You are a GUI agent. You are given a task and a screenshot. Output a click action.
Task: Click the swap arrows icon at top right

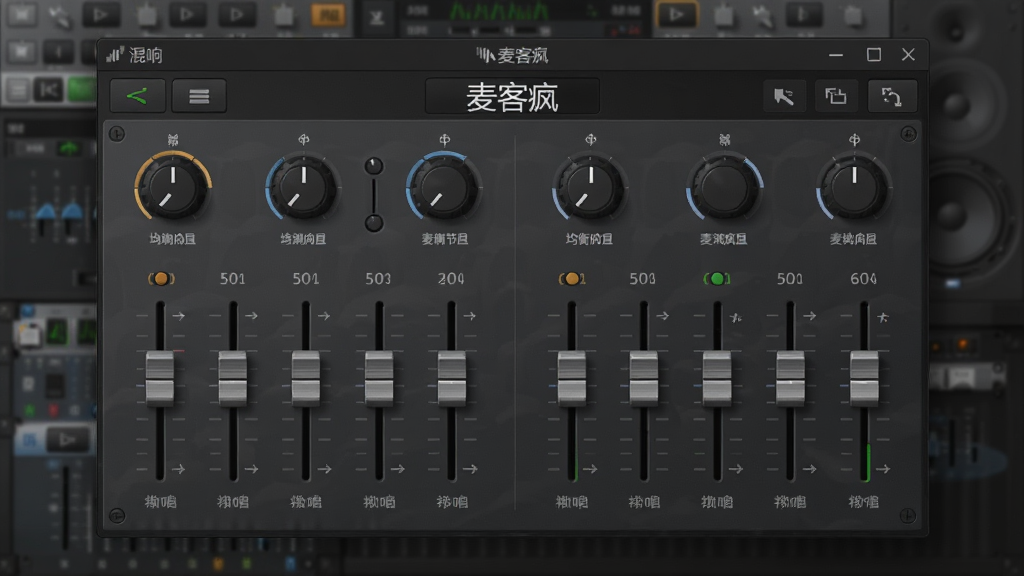coord(892,97)
